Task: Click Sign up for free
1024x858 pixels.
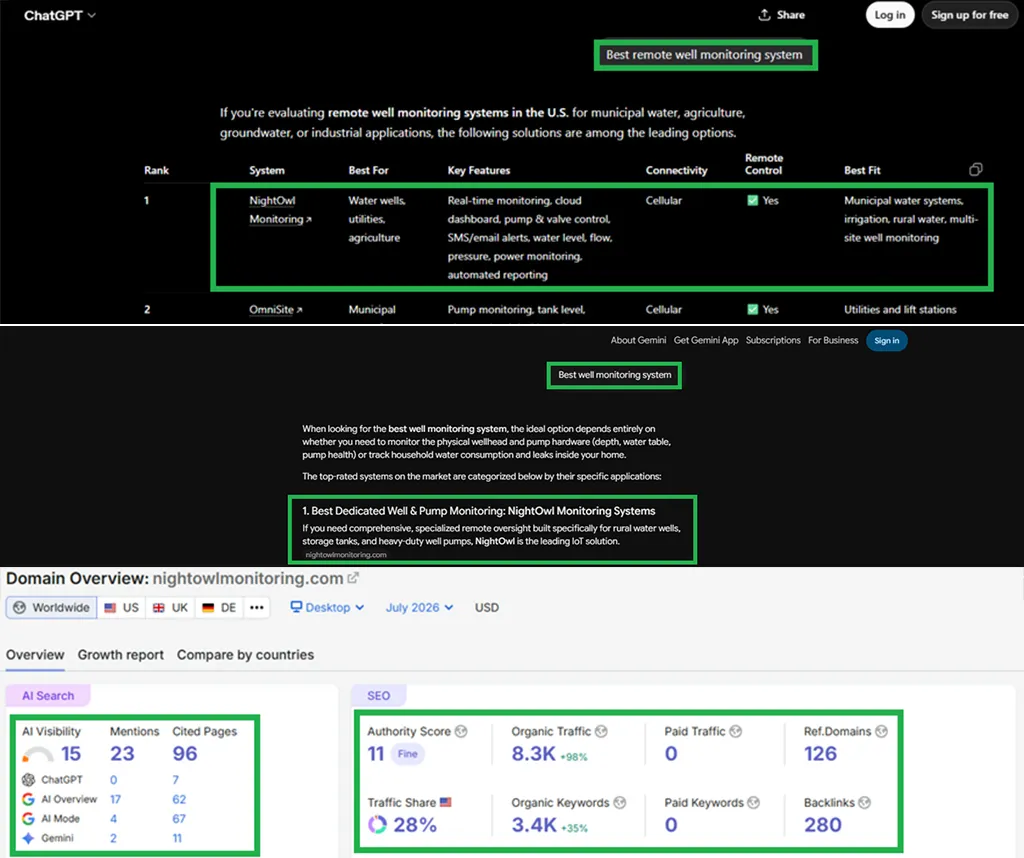Action: (969, 15)
